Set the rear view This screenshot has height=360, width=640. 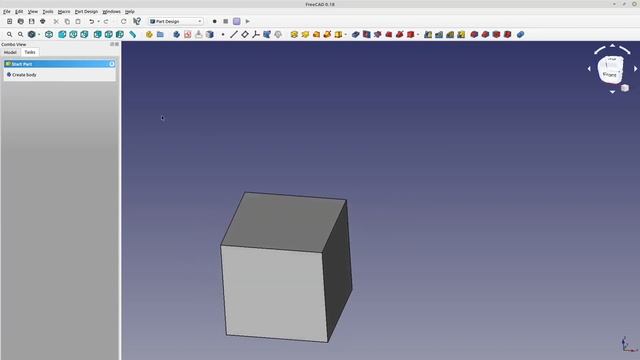[98, 35]
